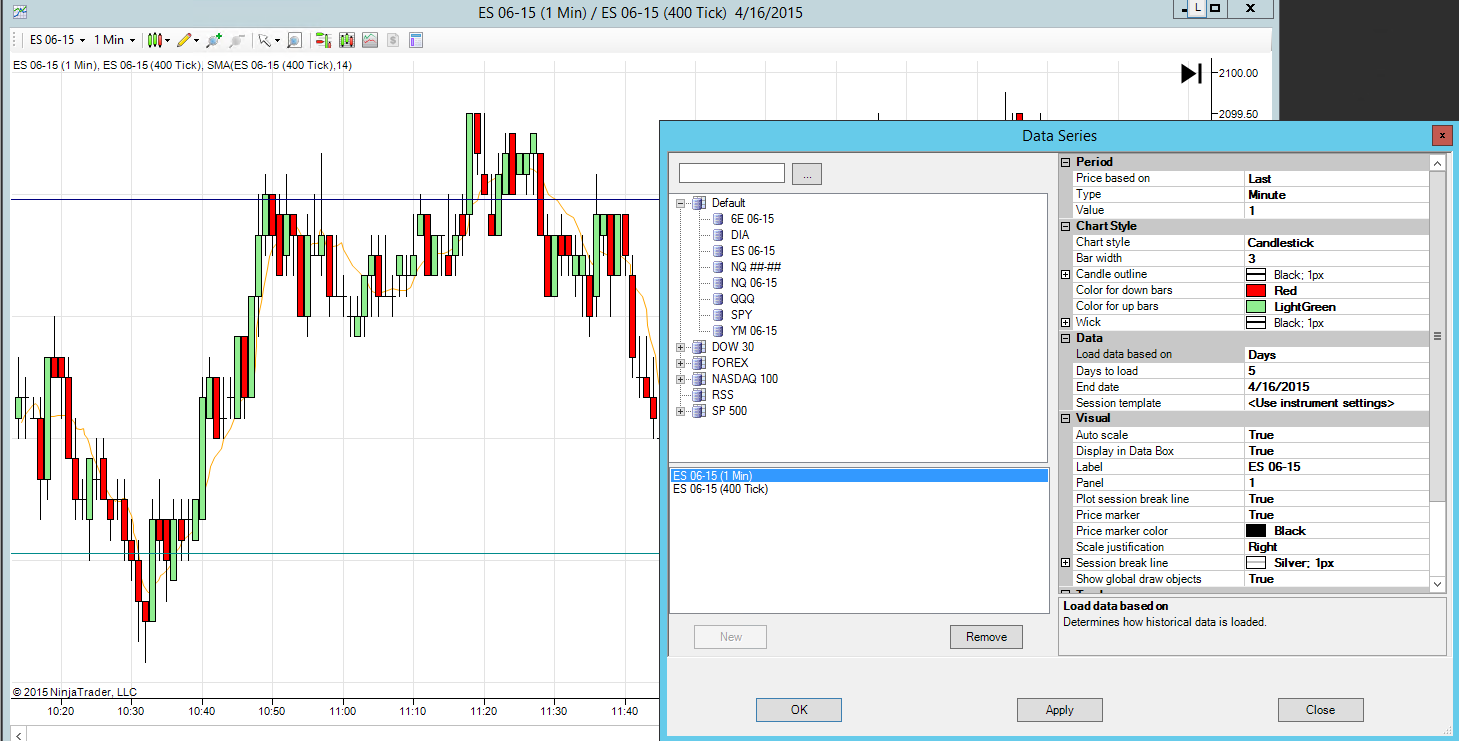The image size is (1459, 741).
Task: Open the chart style candlestick toolbar icon
Action: click(154, 40)
